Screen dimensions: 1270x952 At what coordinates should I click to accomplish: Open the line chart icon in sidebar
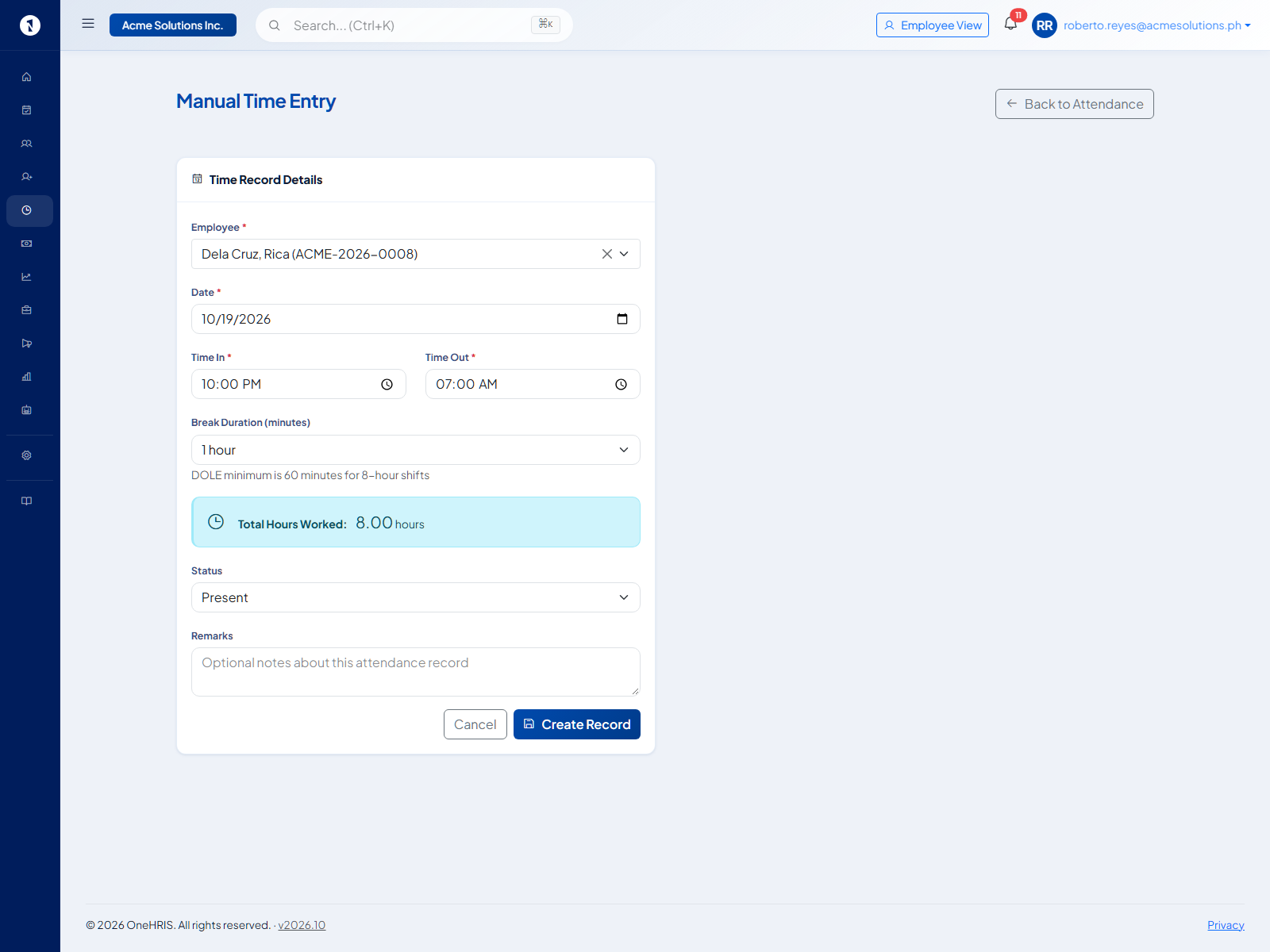26,277
